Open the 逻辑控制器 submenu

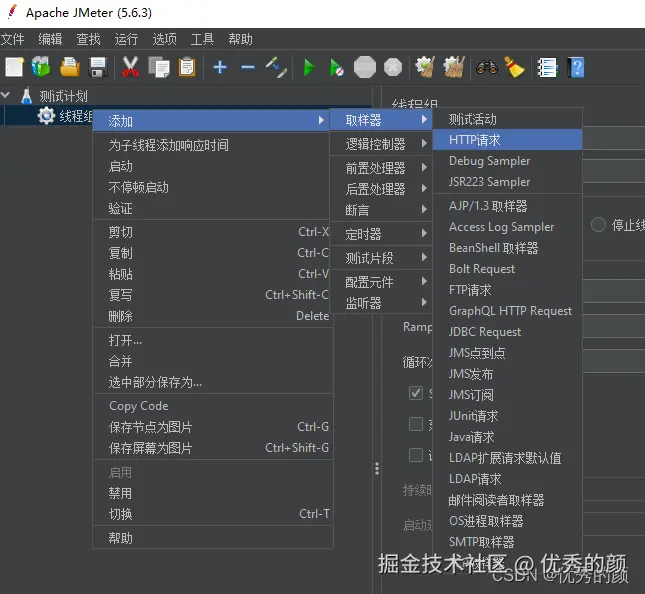click(381, 144)
